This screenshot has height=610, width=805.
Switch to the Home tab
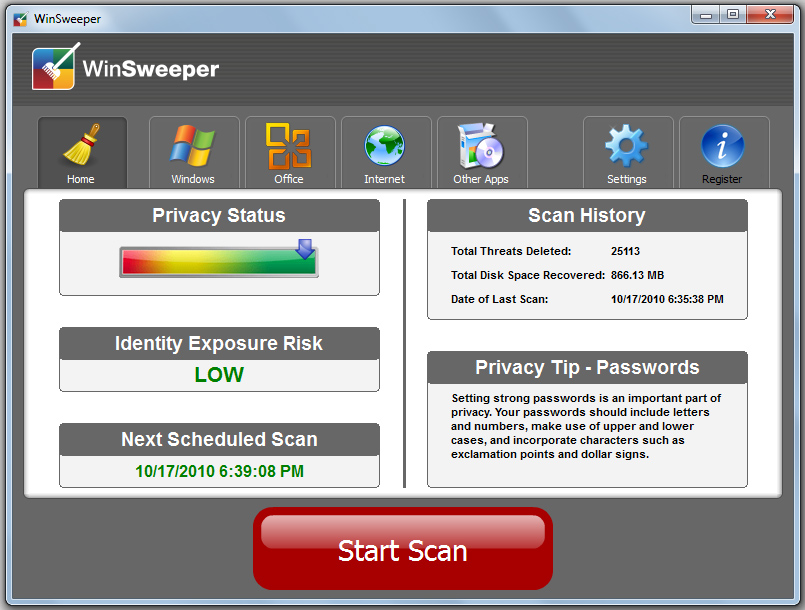(x=81, y=153)
